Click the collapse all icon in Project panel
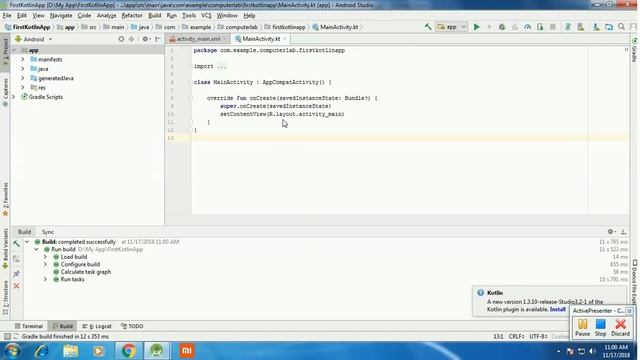 (x=131, y=39)
